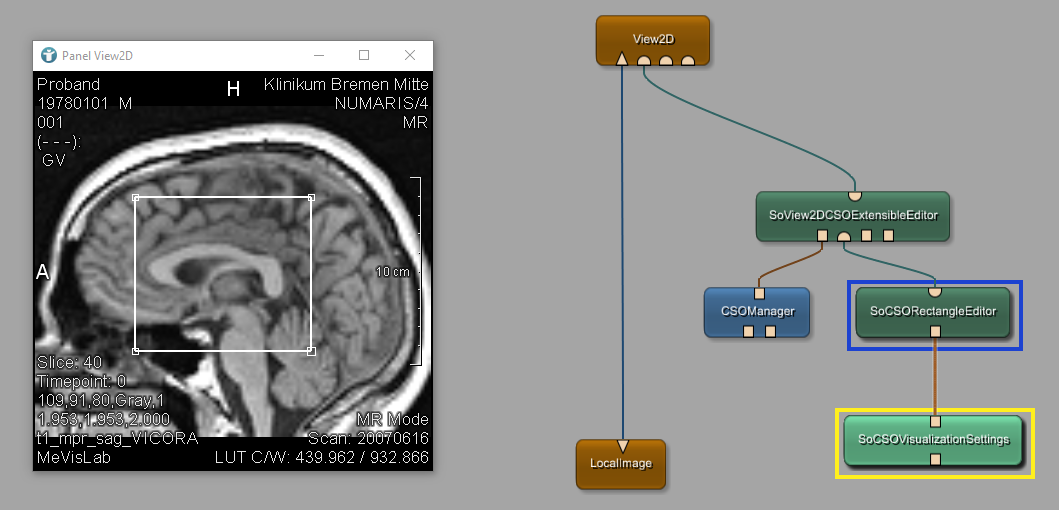Click top connector of LocalImage module

click(622, 446)
